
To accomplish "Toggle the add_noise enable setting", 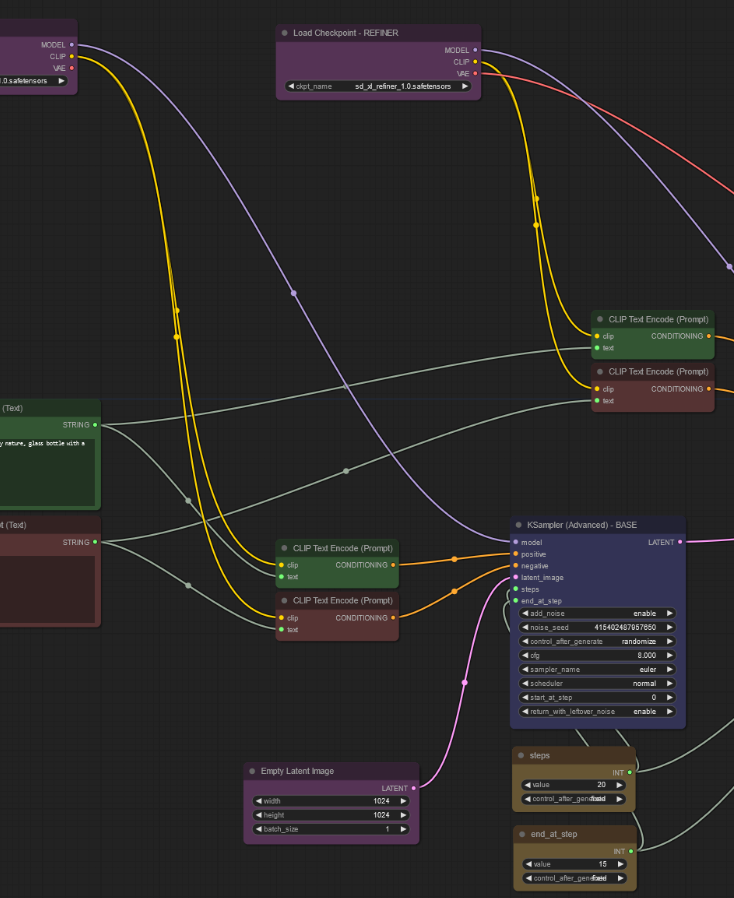I will [x=596, y=613].
